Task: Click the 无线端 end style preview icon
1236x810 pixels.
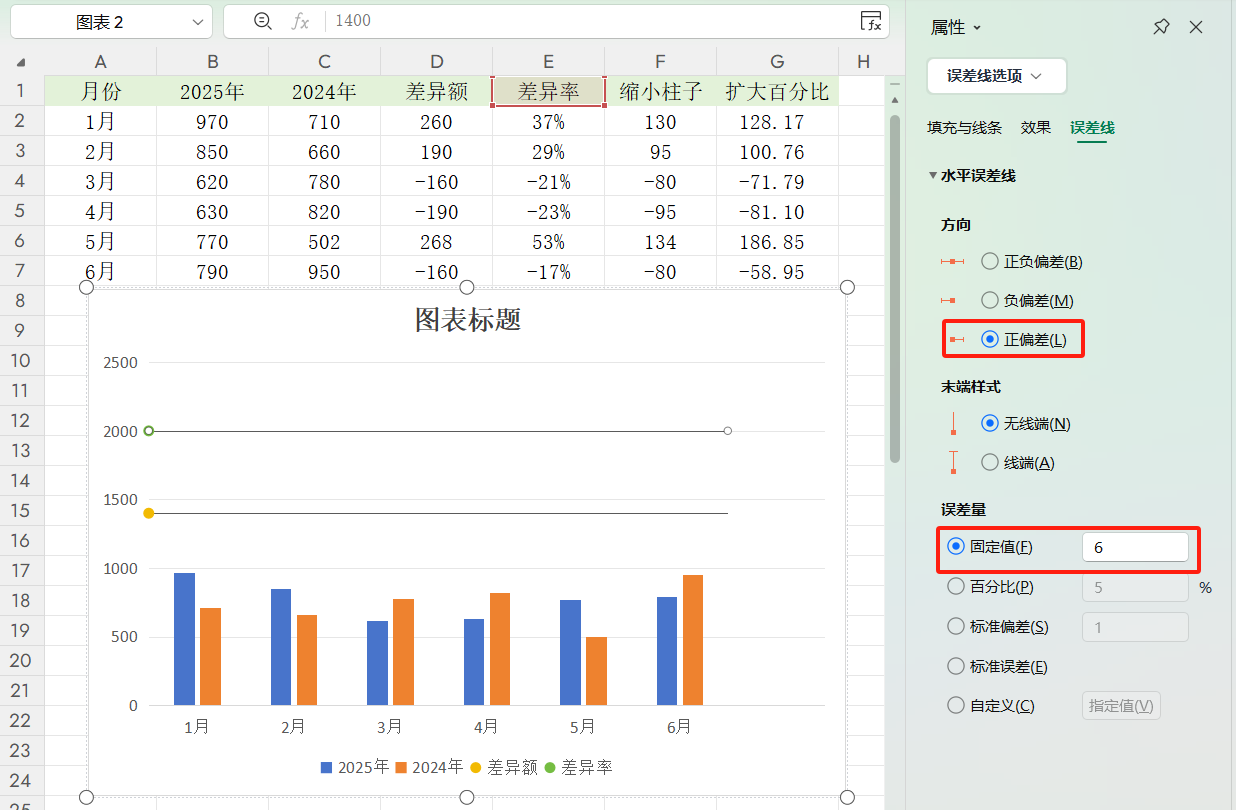Action: tap(952, 422)
